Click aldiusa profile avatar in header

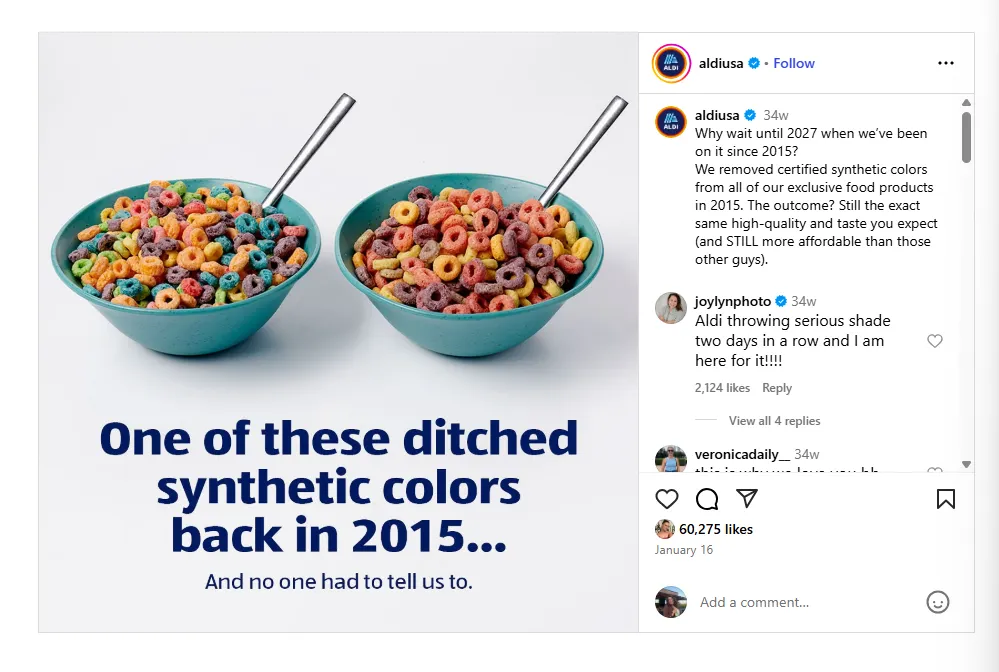tap(671, 63)
